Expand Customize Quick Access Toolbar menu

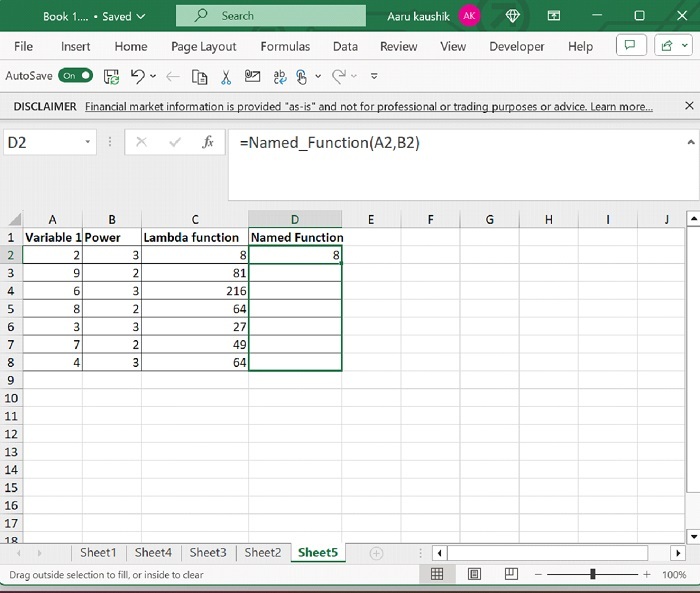(374, 76)
